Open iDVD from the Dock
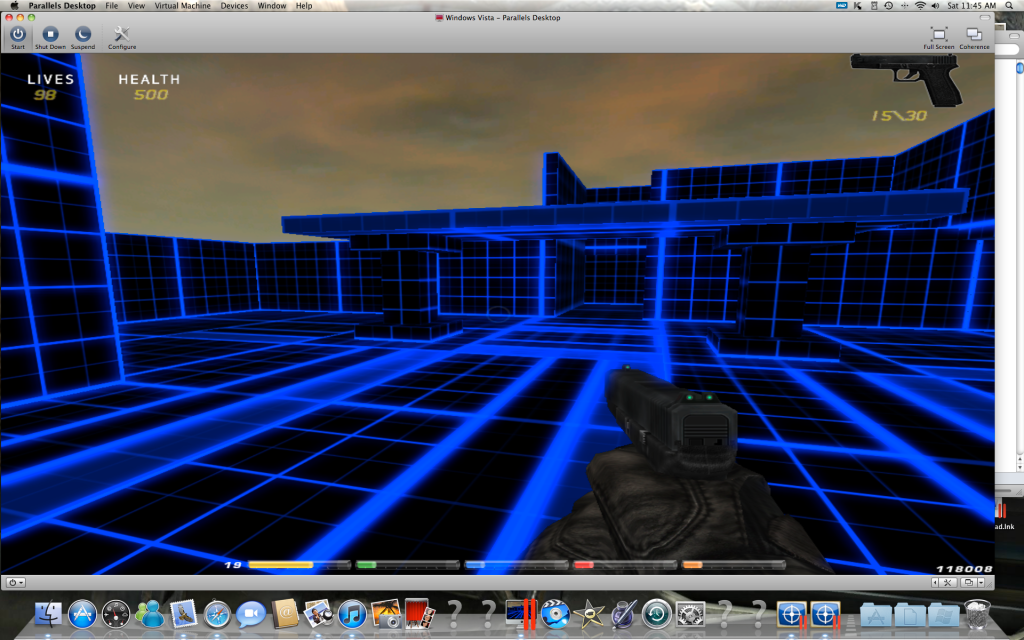The width and height of the screenshot is (1024, 640). [x=555, y=614]
